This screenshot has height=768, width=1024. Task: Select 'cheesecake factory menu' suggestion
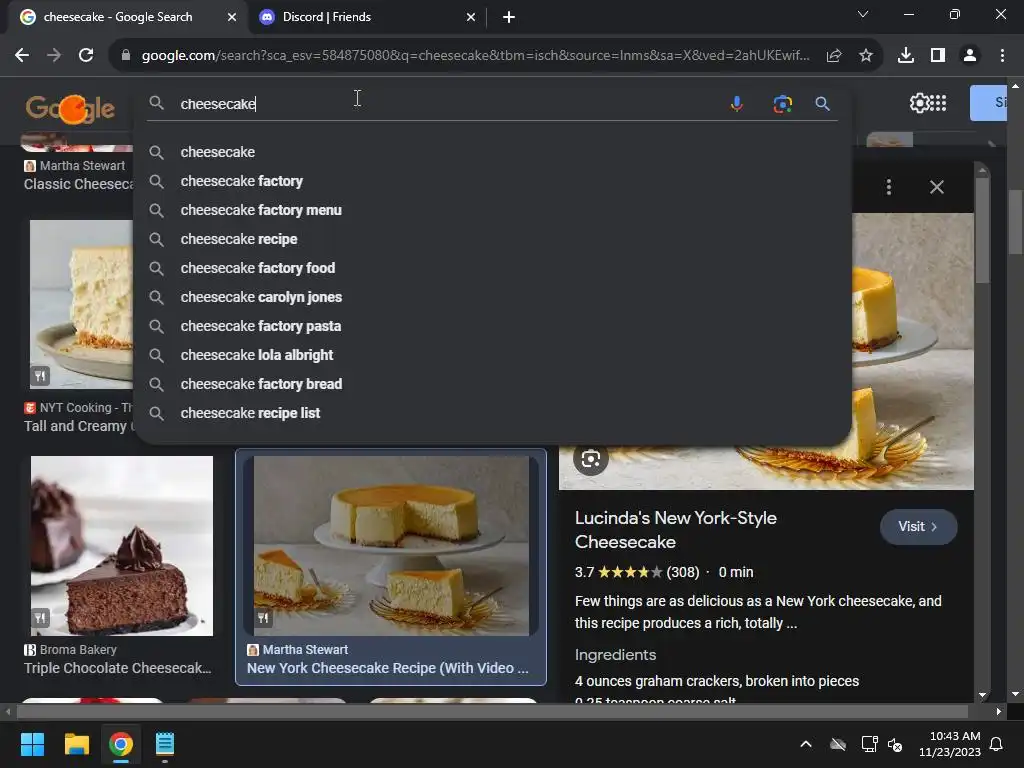(492, 210)
